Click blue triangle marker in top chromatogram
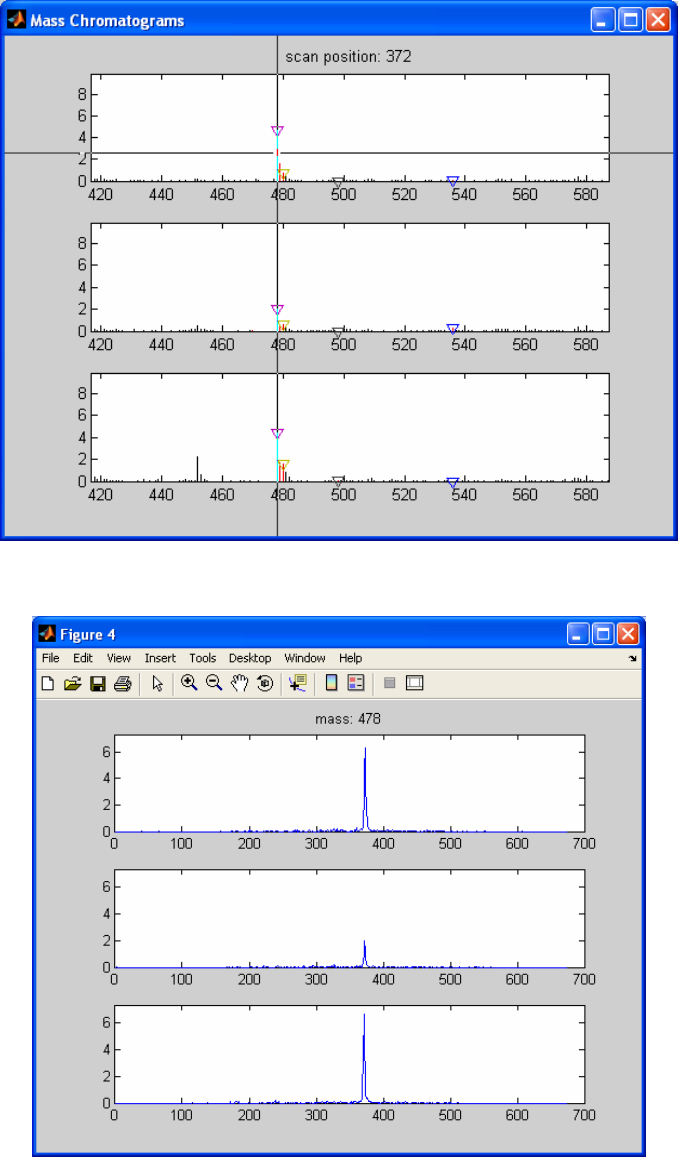 [x=453, y=181]
